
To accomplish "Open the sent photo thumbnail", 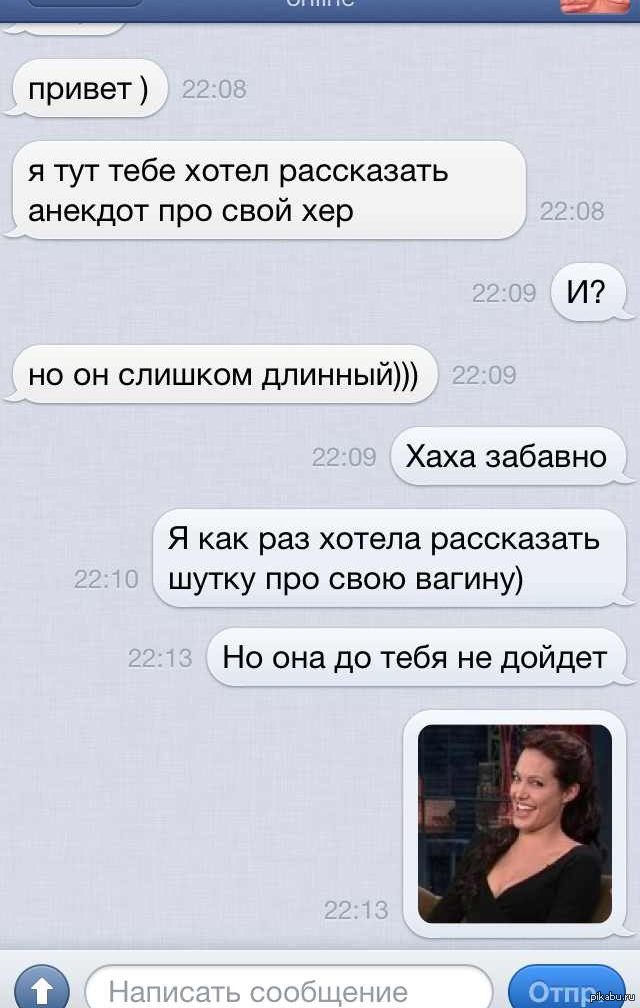I will tap(515, 824).
